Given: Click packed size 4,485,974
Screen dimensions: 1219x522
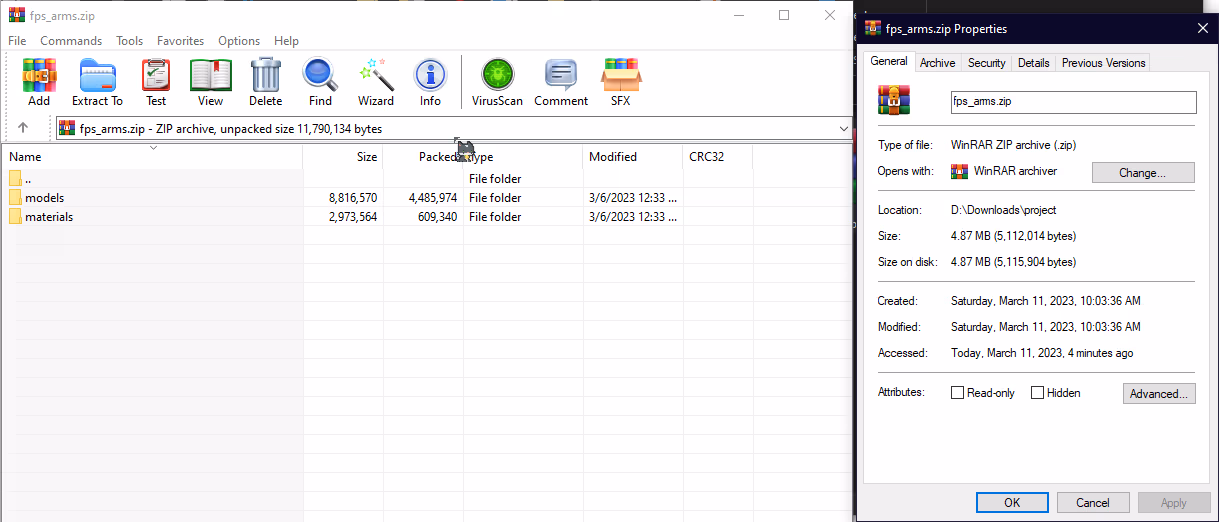Looking at the screenshot, I should point(432,198).
